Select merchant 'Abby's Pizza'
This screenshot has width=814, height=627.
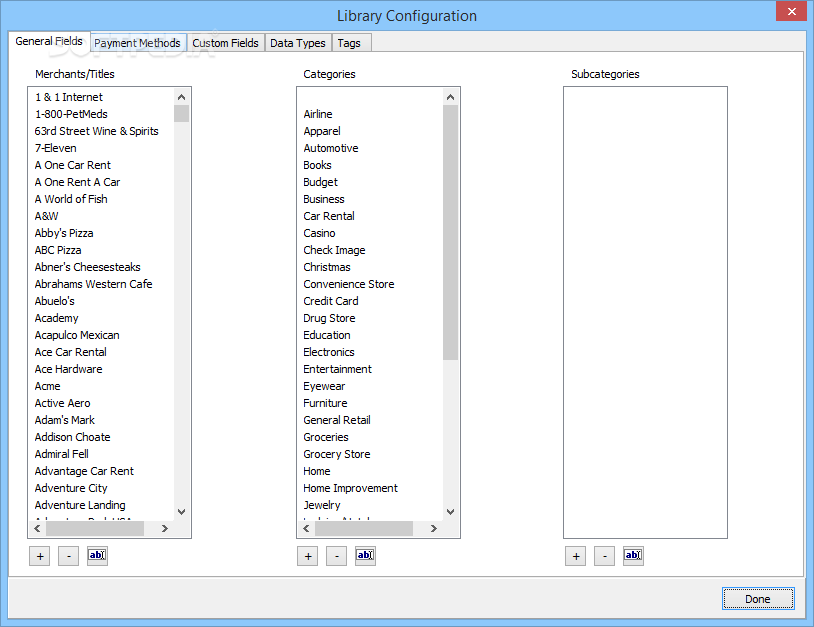64,233
